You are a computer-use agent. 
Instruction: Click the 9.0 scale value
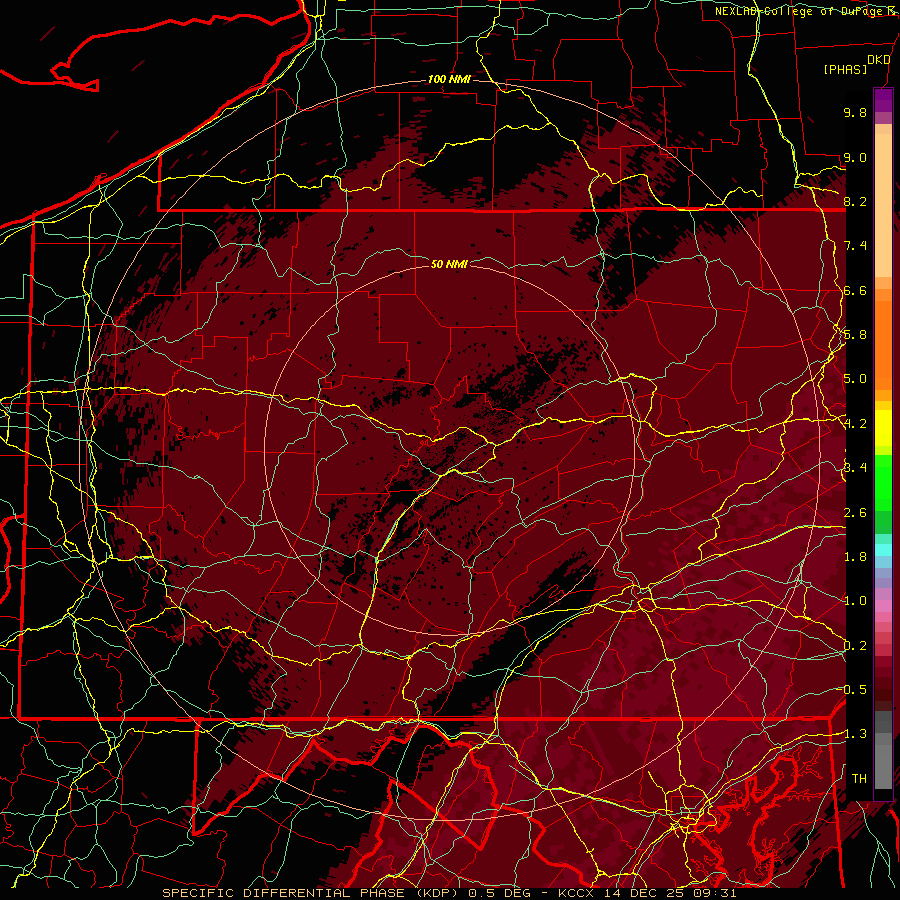pyautogui.click(x=855, y=157)
